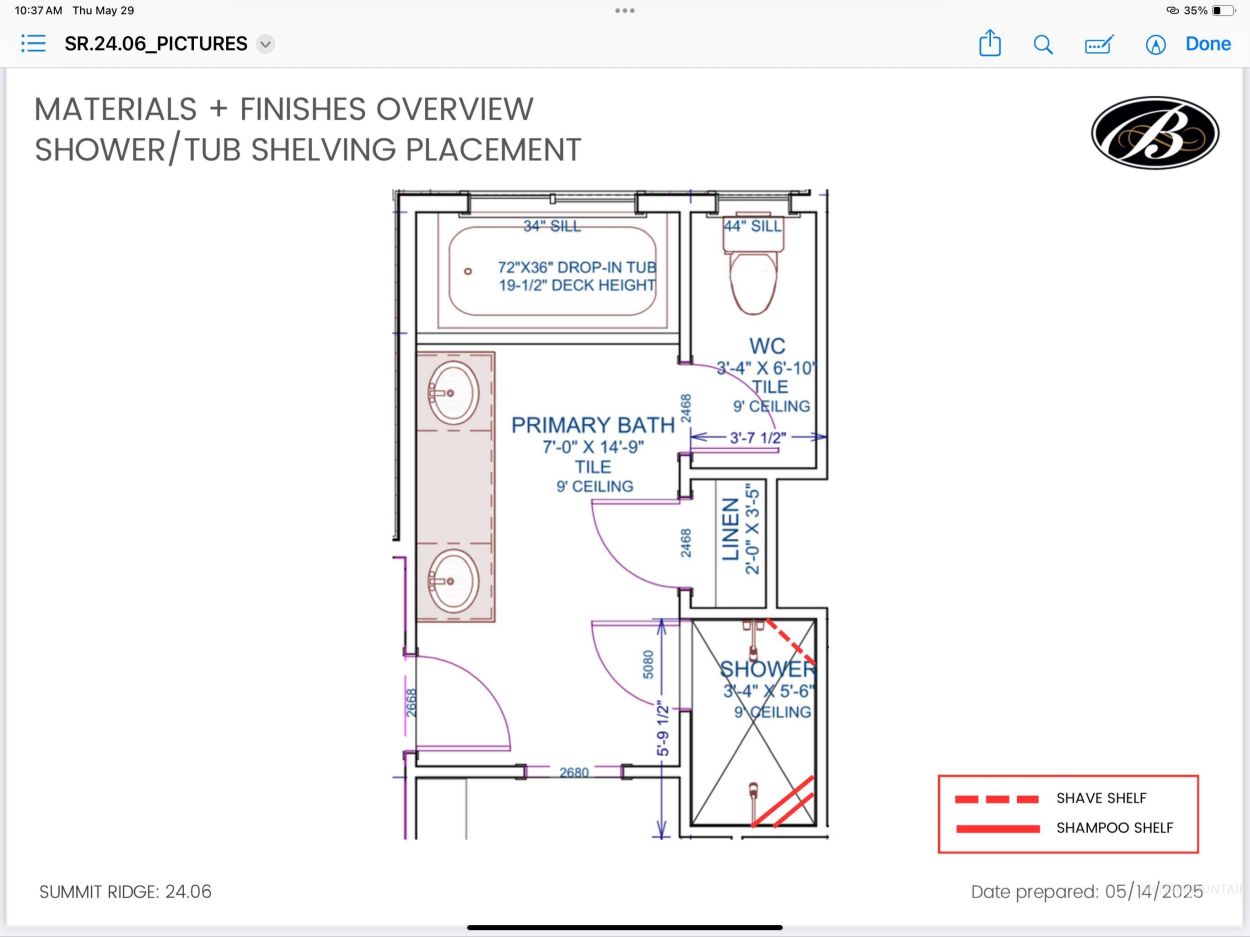Tap the Done button
1250x937 pixels.
click(x=1208, y=43)
